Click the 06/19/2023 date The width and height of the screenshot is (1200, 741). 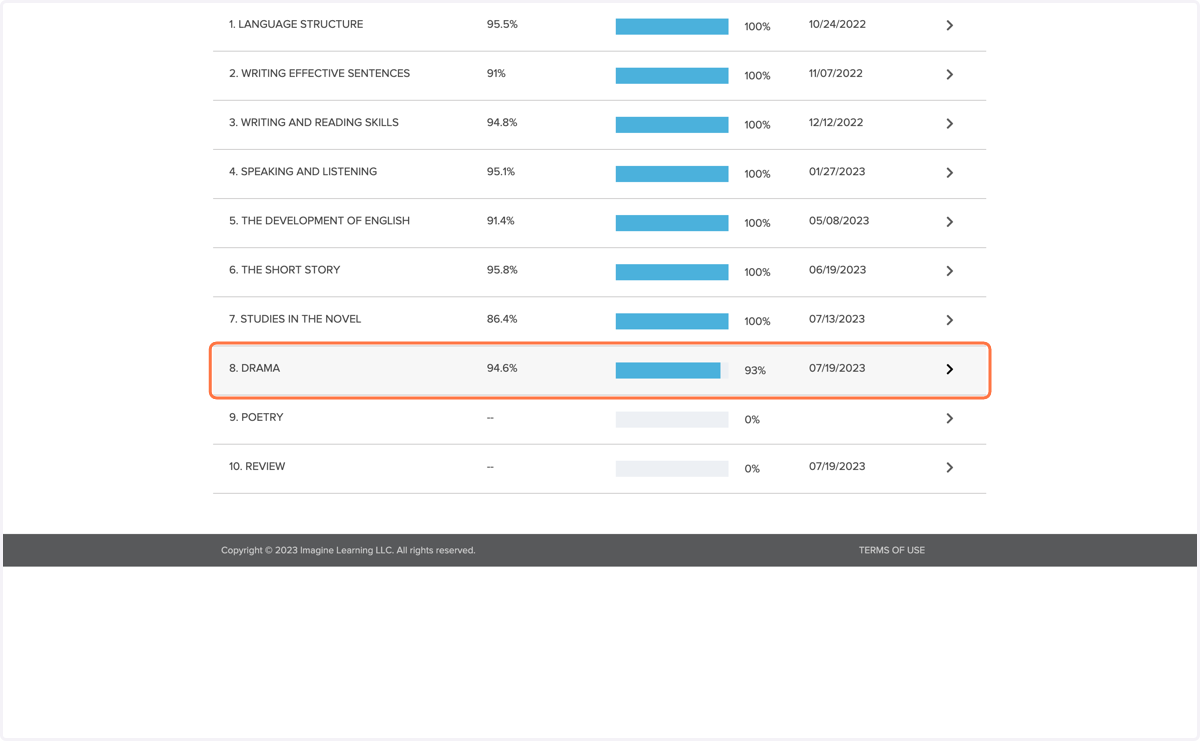(838, 269)
